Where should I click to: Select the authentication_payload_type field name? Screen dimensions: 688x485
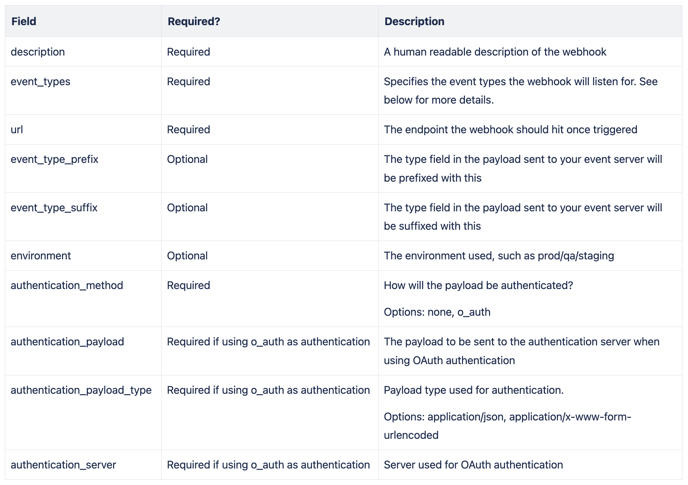point(81,390)
